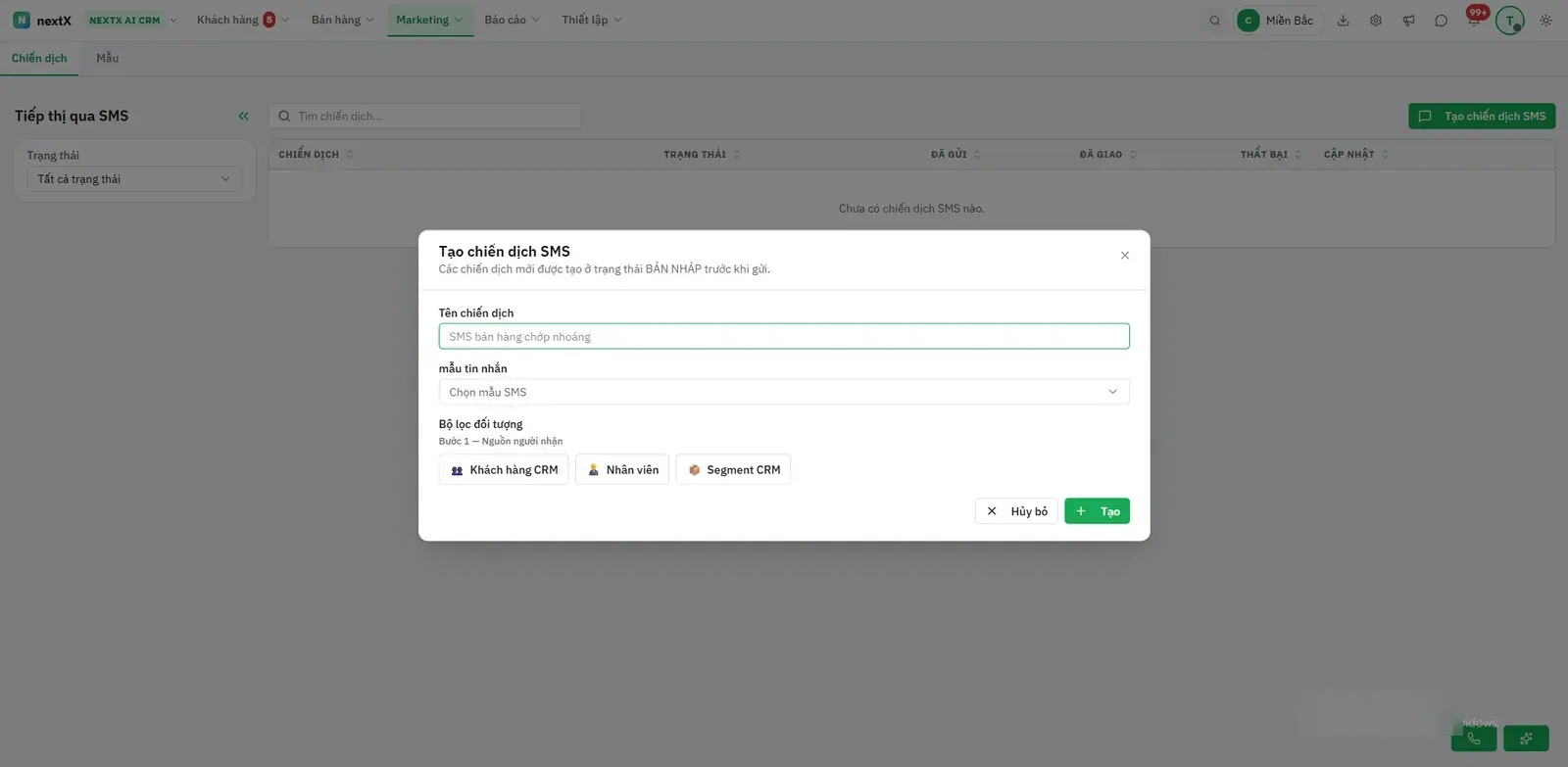Open the chat bubble icon
Viewport: 1568px width, 767px height.
coord(1441,21)
